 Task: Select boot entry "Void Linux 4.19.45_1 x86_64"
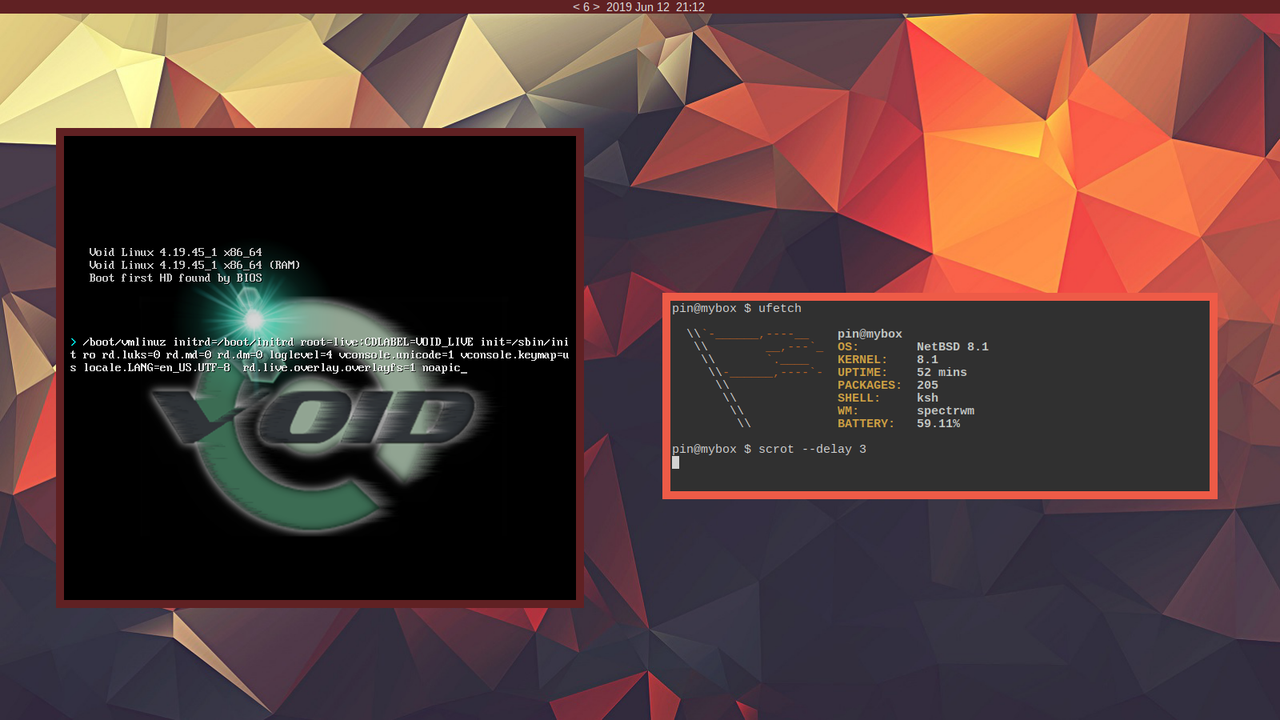click(175, 252)
